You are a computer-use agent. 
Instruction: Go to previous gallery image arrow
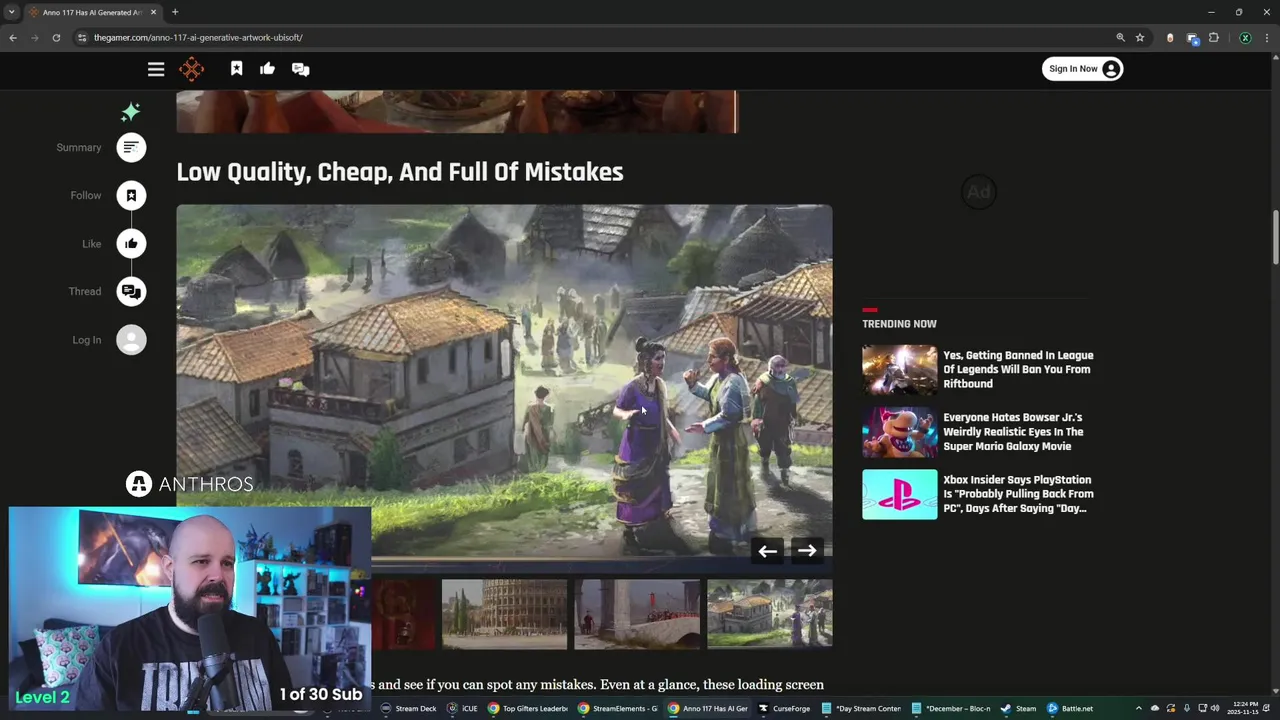pyautogui.click(x=767, y=551)
